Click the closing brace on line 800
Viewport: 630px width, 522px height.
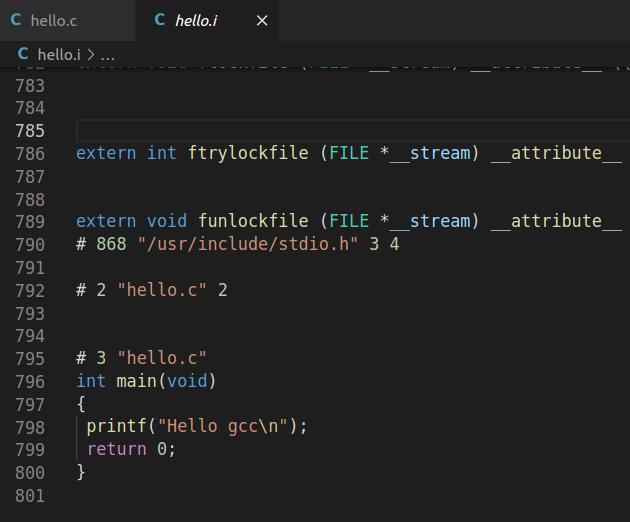tap(81, 472)
